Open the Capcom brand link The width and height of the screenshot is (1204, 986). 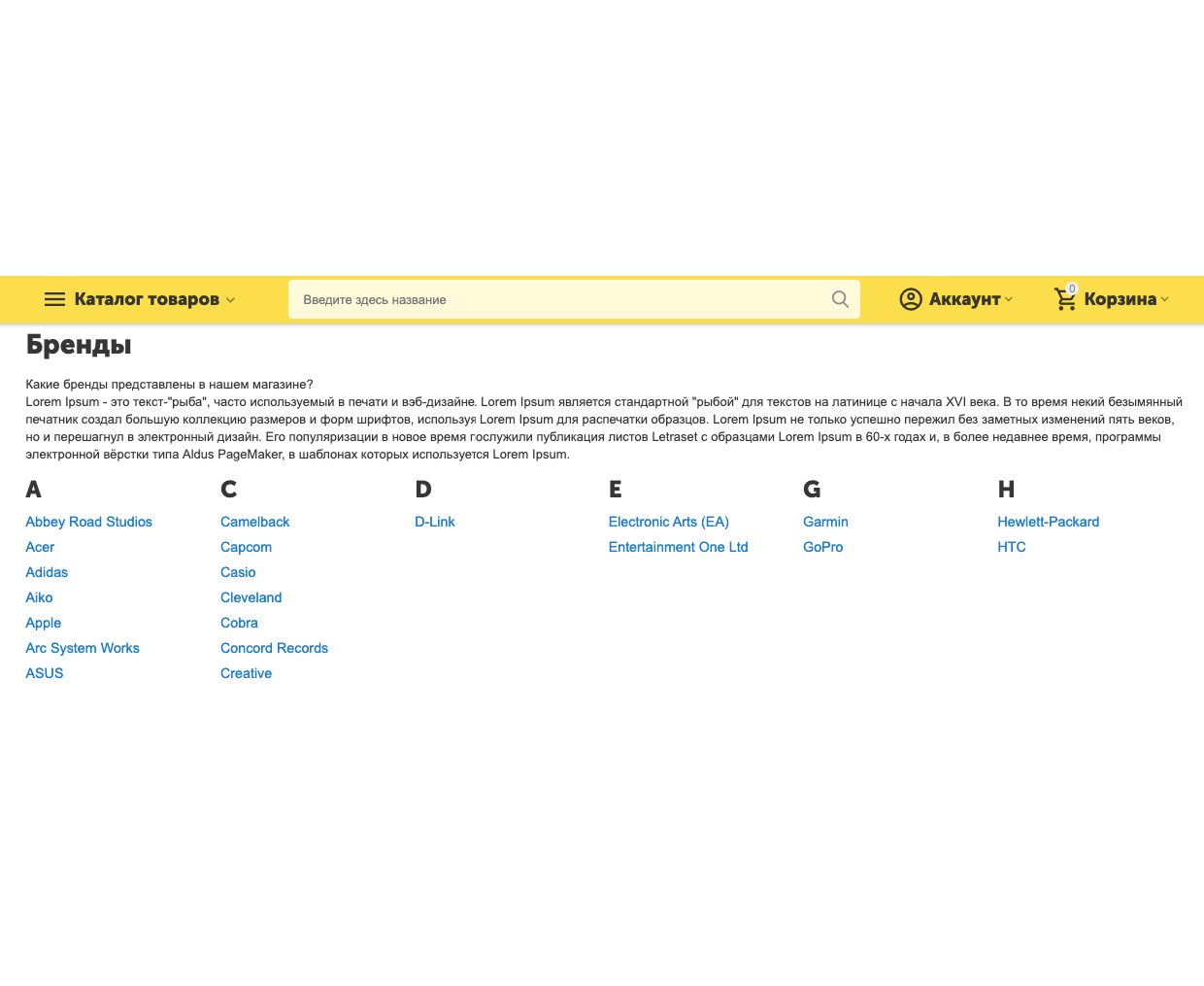coord(246,547)
